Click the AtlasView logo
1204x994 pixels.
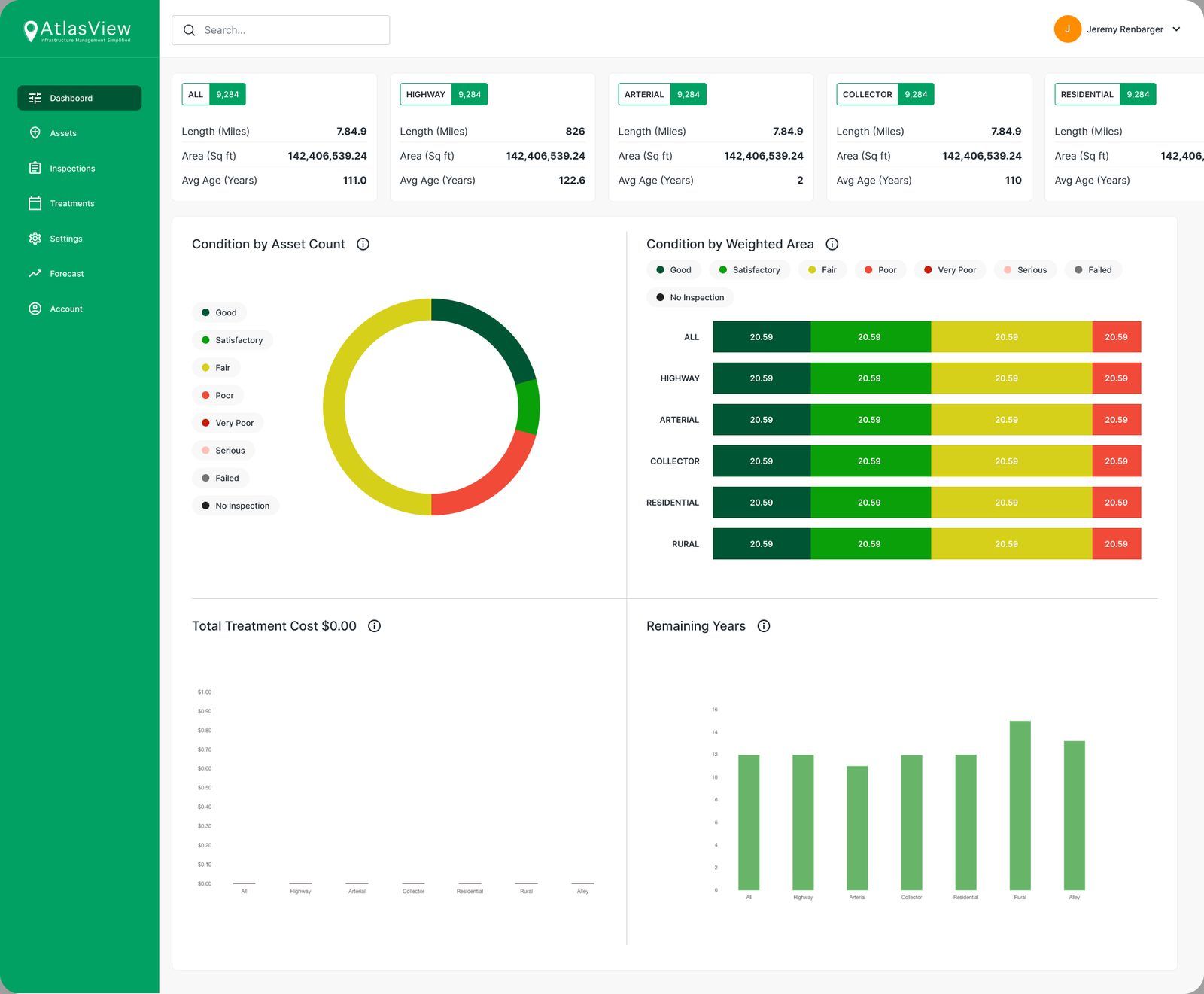click(78, 30)
